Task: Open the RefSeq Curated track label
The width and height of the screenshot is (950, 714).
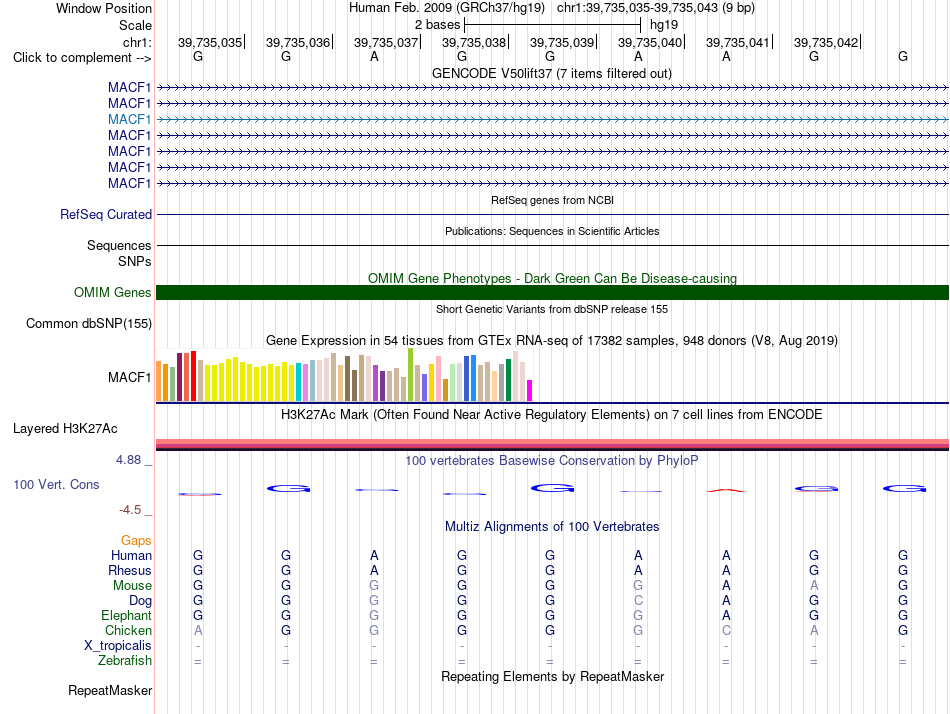Action: (x=106, y=215)
